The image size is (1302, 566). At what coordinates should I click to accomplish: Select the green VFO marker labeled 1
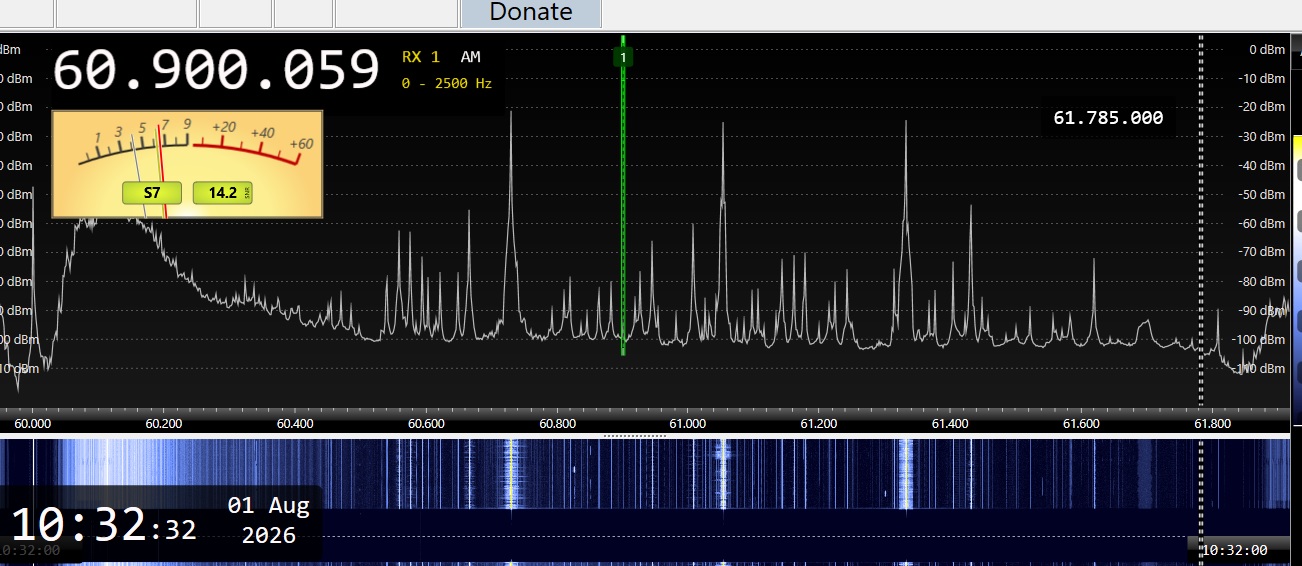[x=623, y=57]
